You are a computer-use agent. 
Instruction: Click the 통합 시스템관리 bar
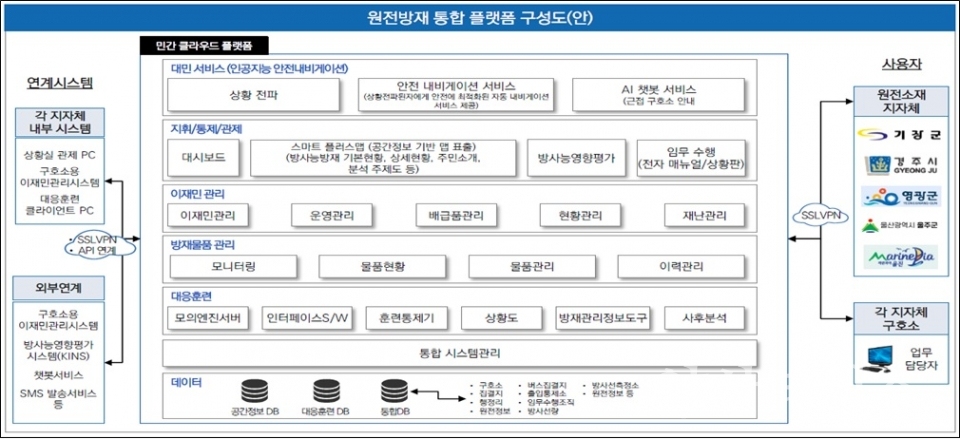click(460, 353)
